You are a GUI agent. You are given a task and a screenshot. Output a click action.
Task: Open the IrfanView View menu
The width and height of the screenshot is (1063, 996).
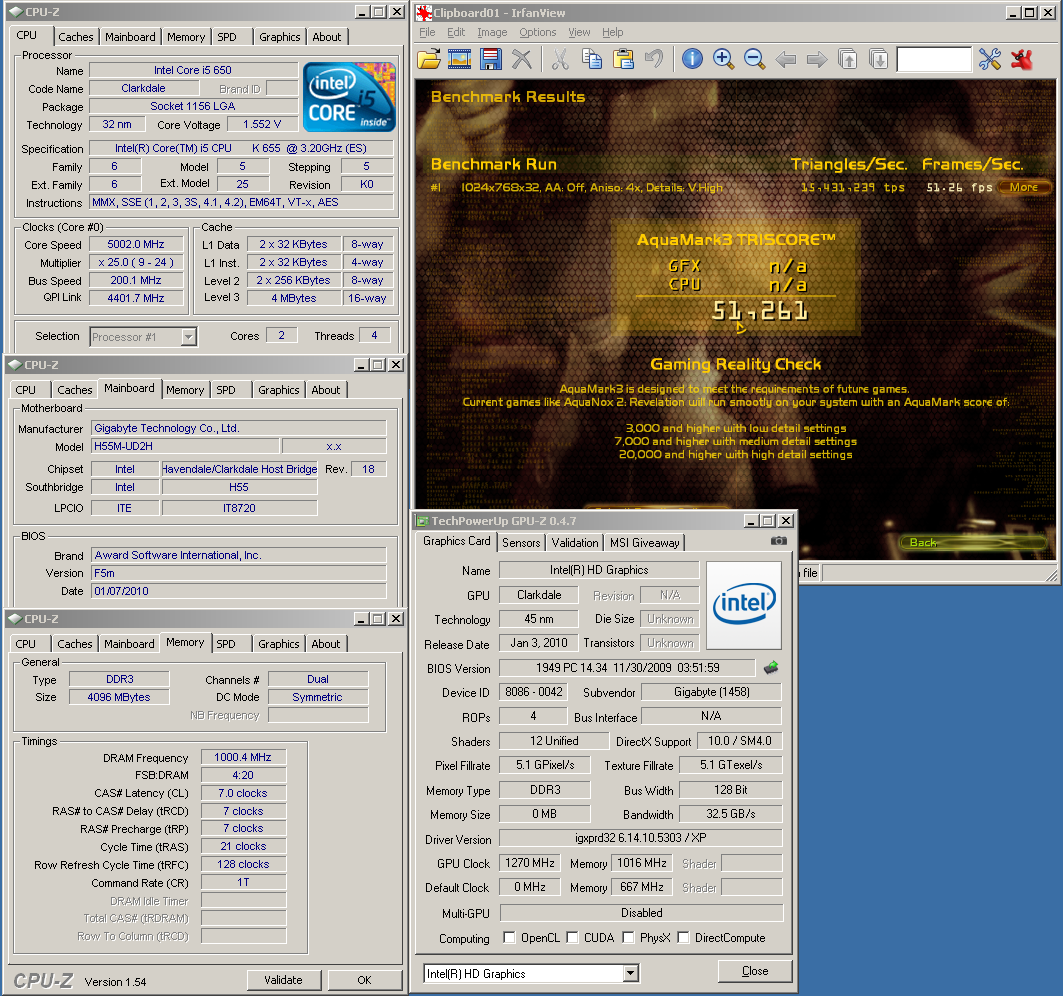pos(579,33)
